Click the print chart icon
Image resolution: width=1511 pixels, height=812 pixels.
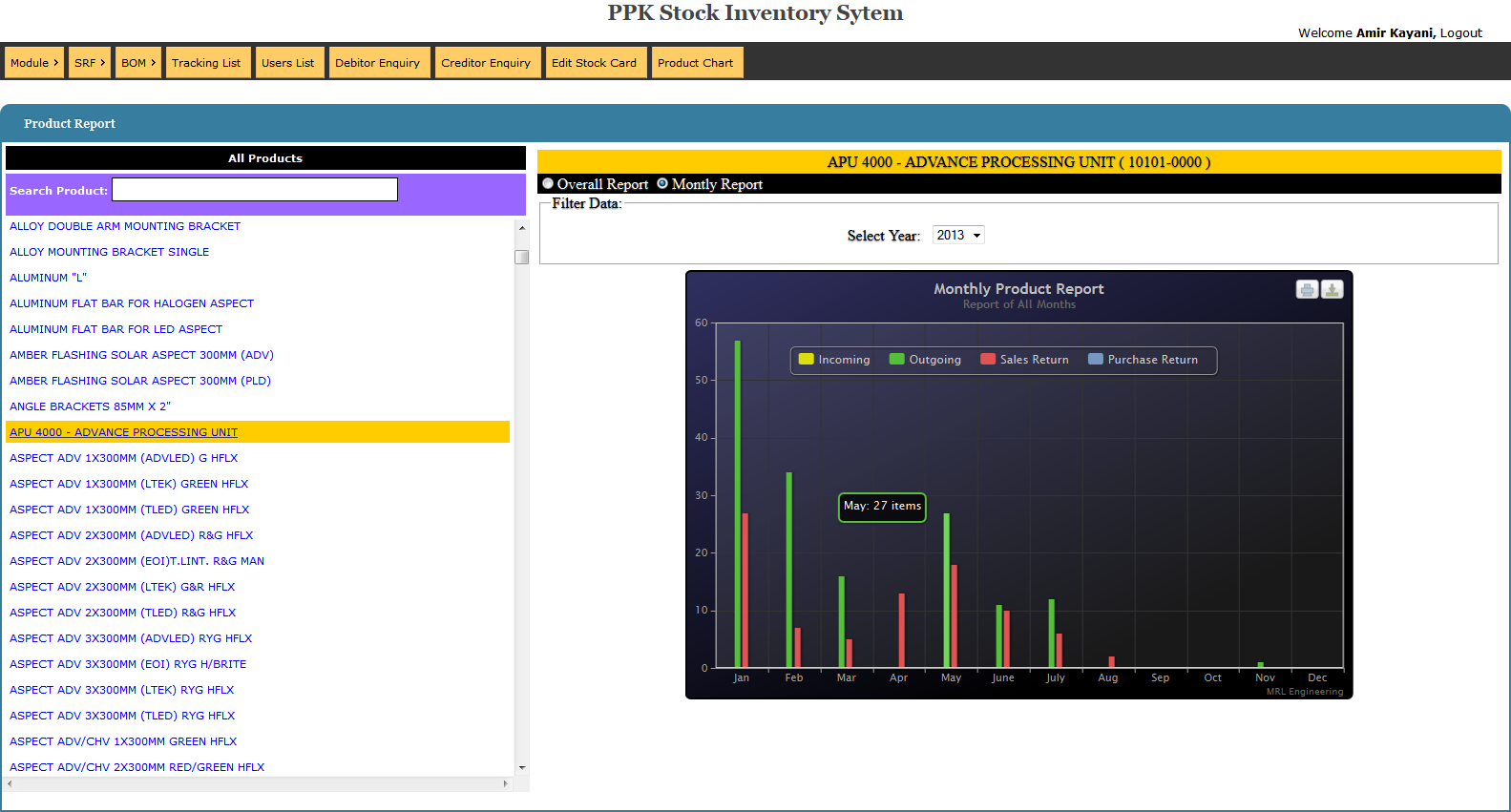coord(1307,289)
